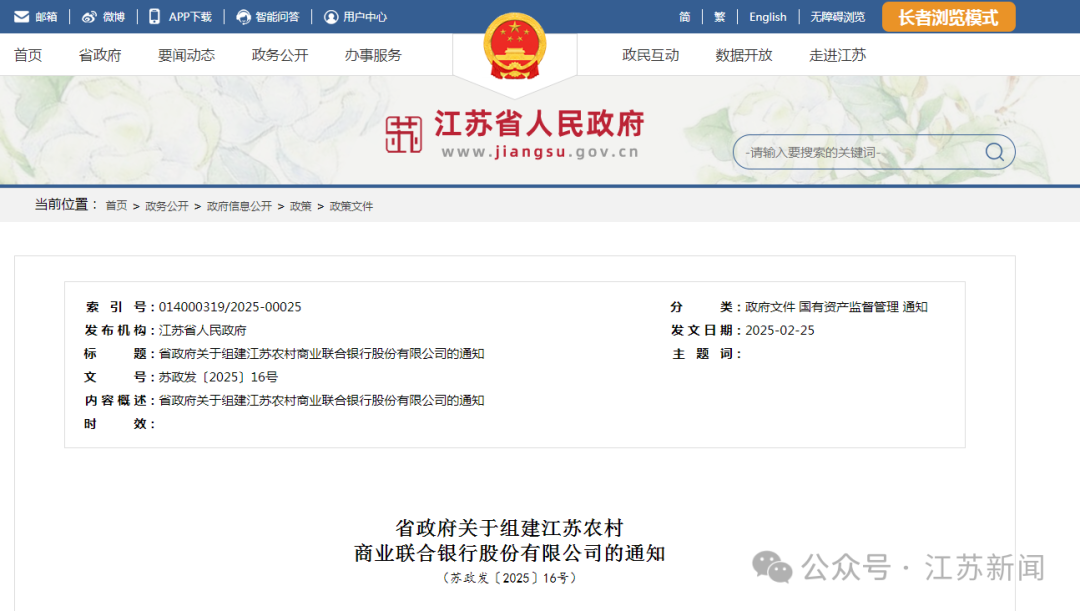Click the 用户中心 user icon

[331, 17]
